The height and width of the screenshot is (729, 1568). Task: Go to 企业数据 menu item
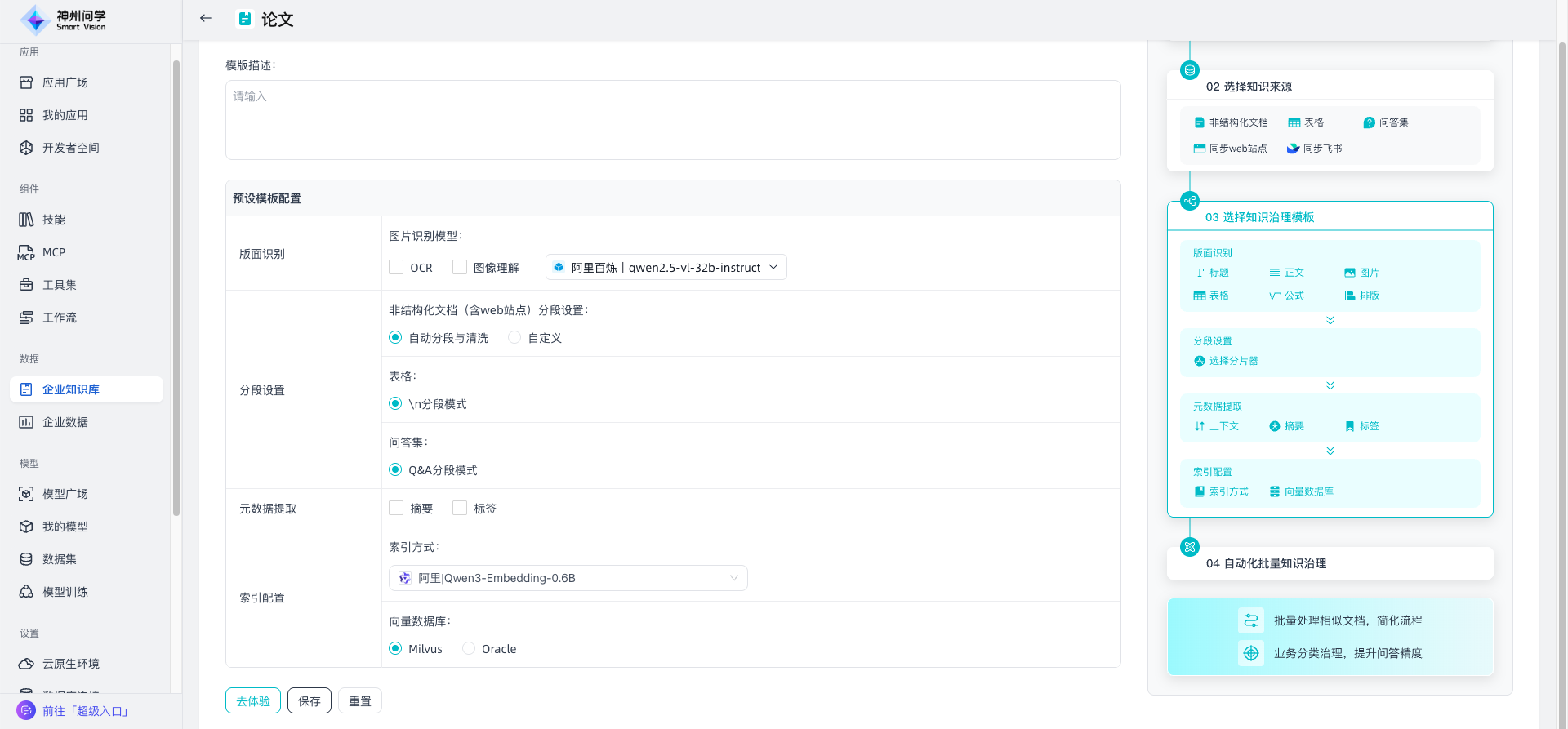click(65, 422)
